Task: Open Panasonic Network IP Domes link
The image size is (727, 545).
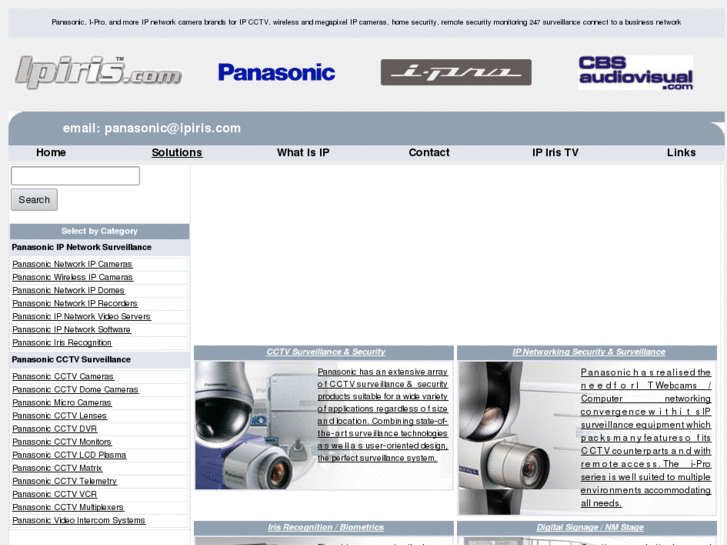Action: pyautogui.click(x=68, y=290)
